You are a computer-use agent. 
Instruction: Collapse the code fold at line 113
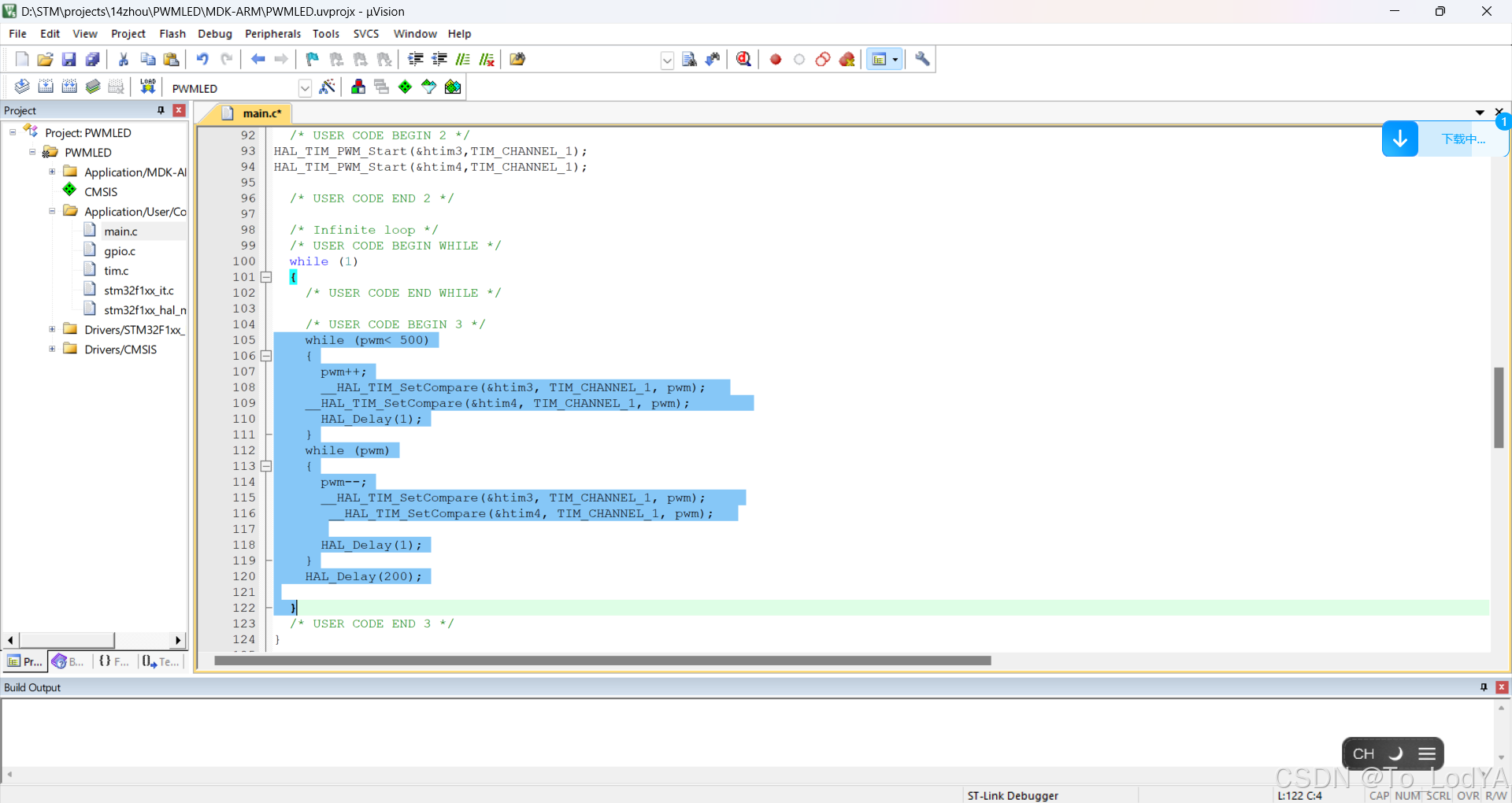coord(266,466)
